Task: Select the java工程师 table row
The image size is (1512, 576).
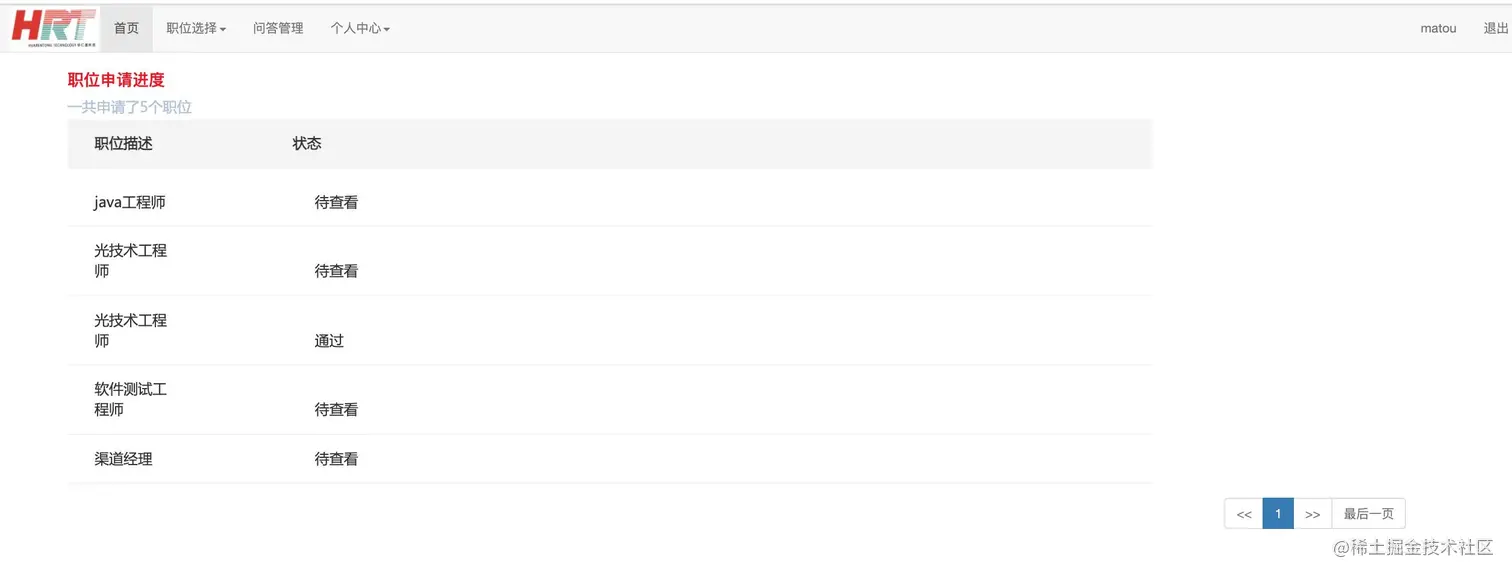Action: (x=130, y=202)
